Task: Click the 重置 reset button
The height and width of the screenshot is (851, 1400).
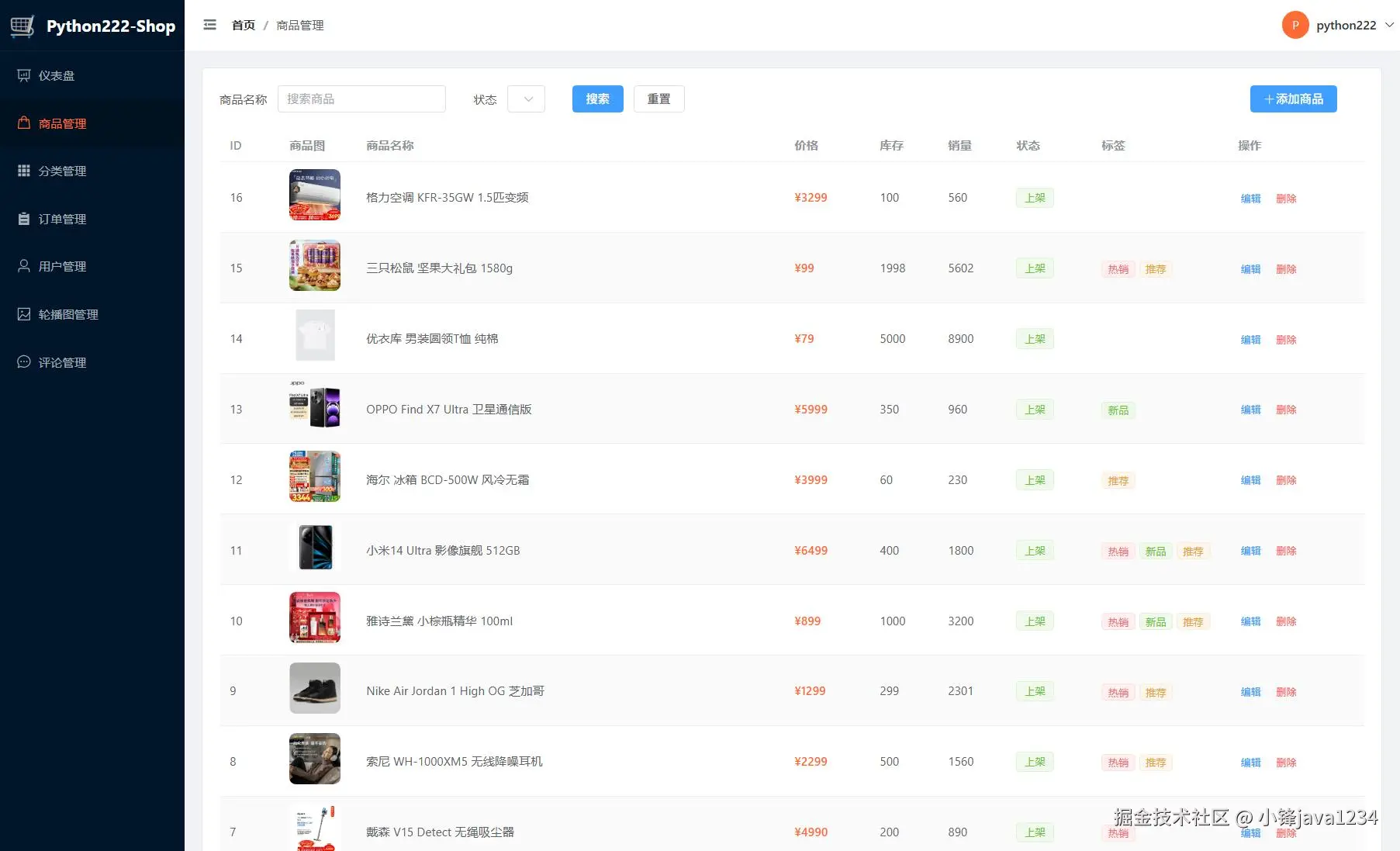Action: (659, 99)
